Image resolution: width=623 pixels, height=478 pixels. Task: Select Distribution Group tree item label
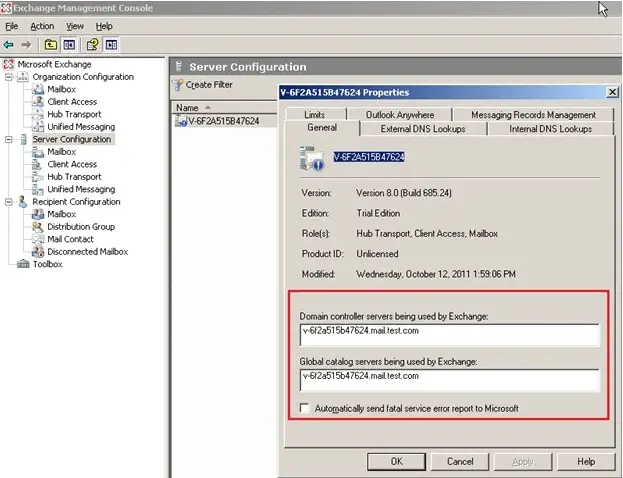click(81, 227)
